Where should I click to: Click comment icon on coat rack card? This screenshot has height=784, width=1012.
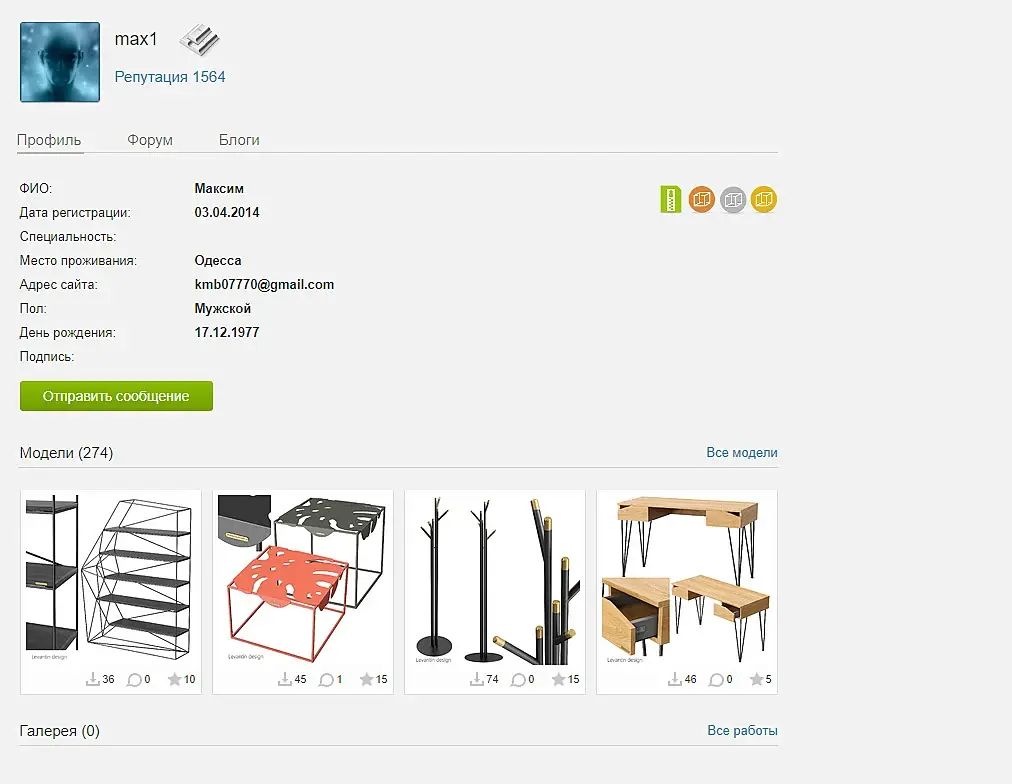(x=518, y=679)
